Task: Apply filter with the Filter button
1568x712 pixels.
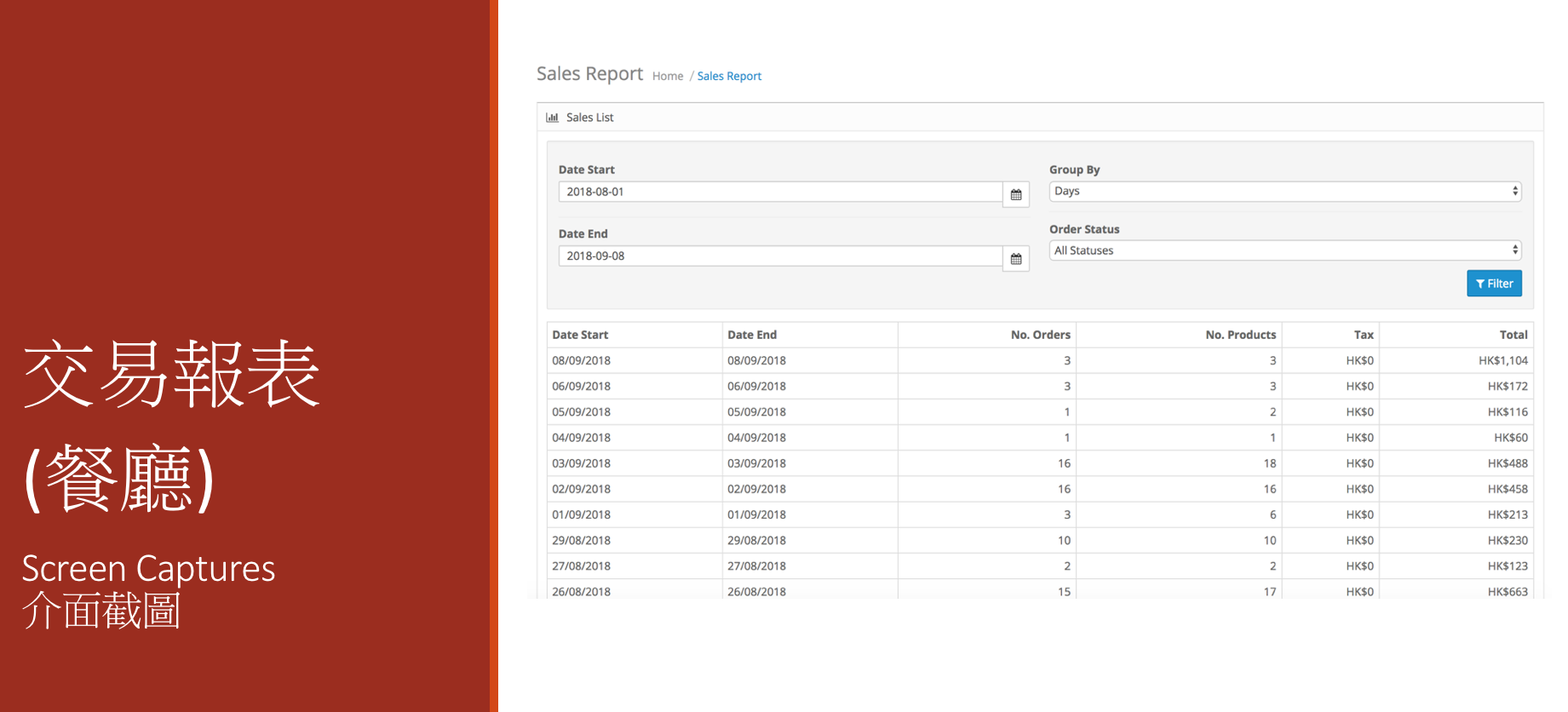Action: (1494, 284)
